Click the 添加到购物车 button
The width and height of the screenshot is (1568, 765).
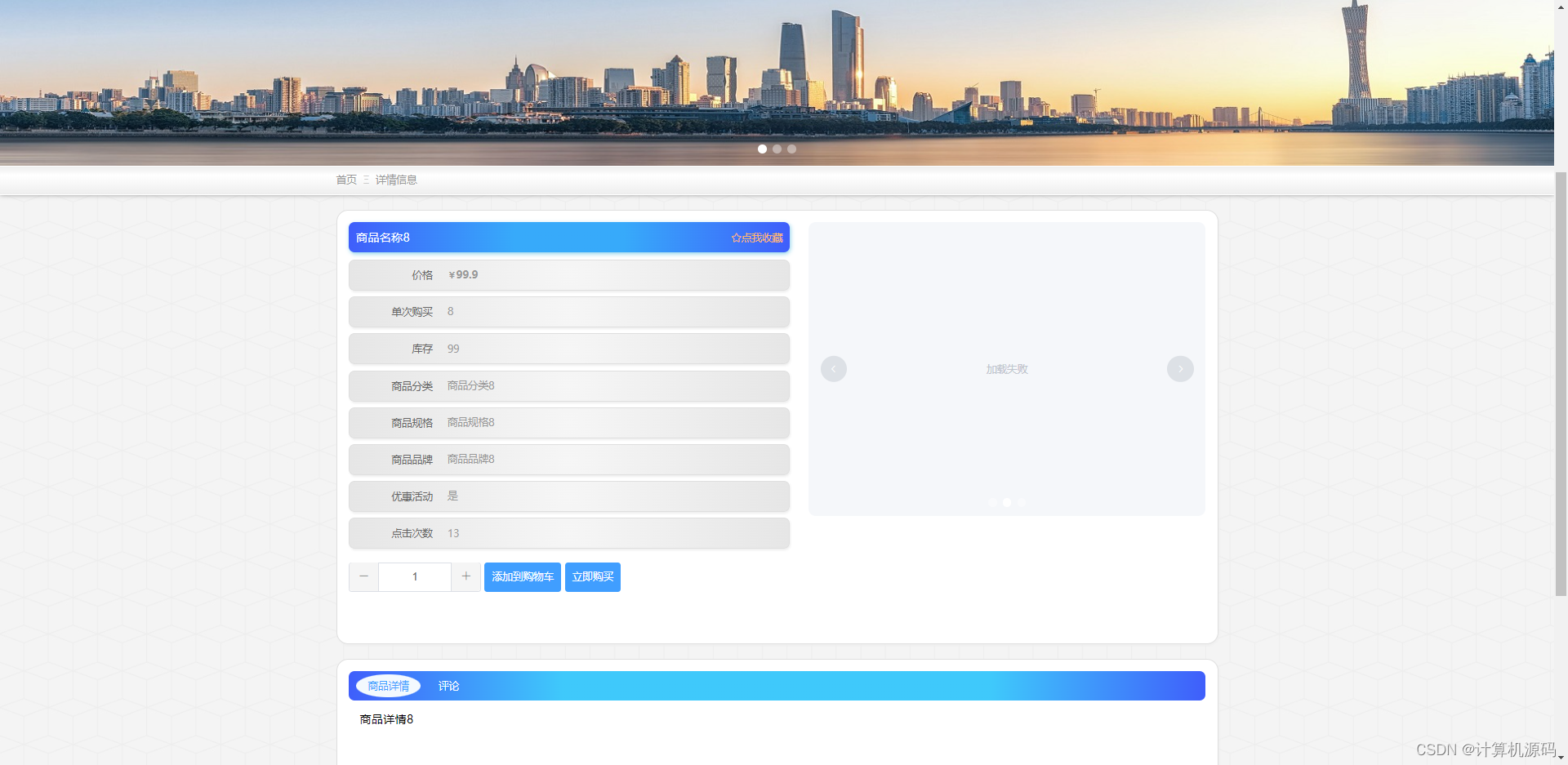pos(522,576)
